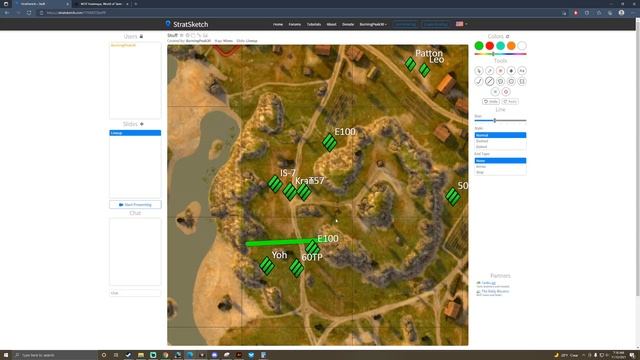This screenshot has height=360, width=640.
Task: Select the circle shape tool
Action: pos(511,81)
